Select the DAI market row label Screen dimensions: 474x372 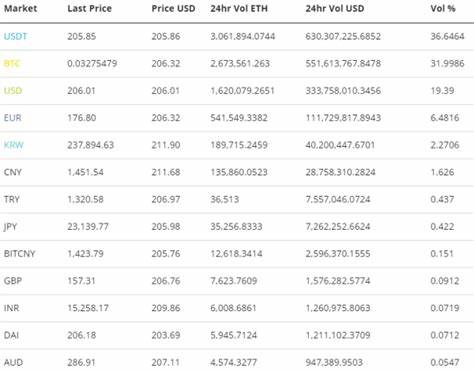(11, 335)
